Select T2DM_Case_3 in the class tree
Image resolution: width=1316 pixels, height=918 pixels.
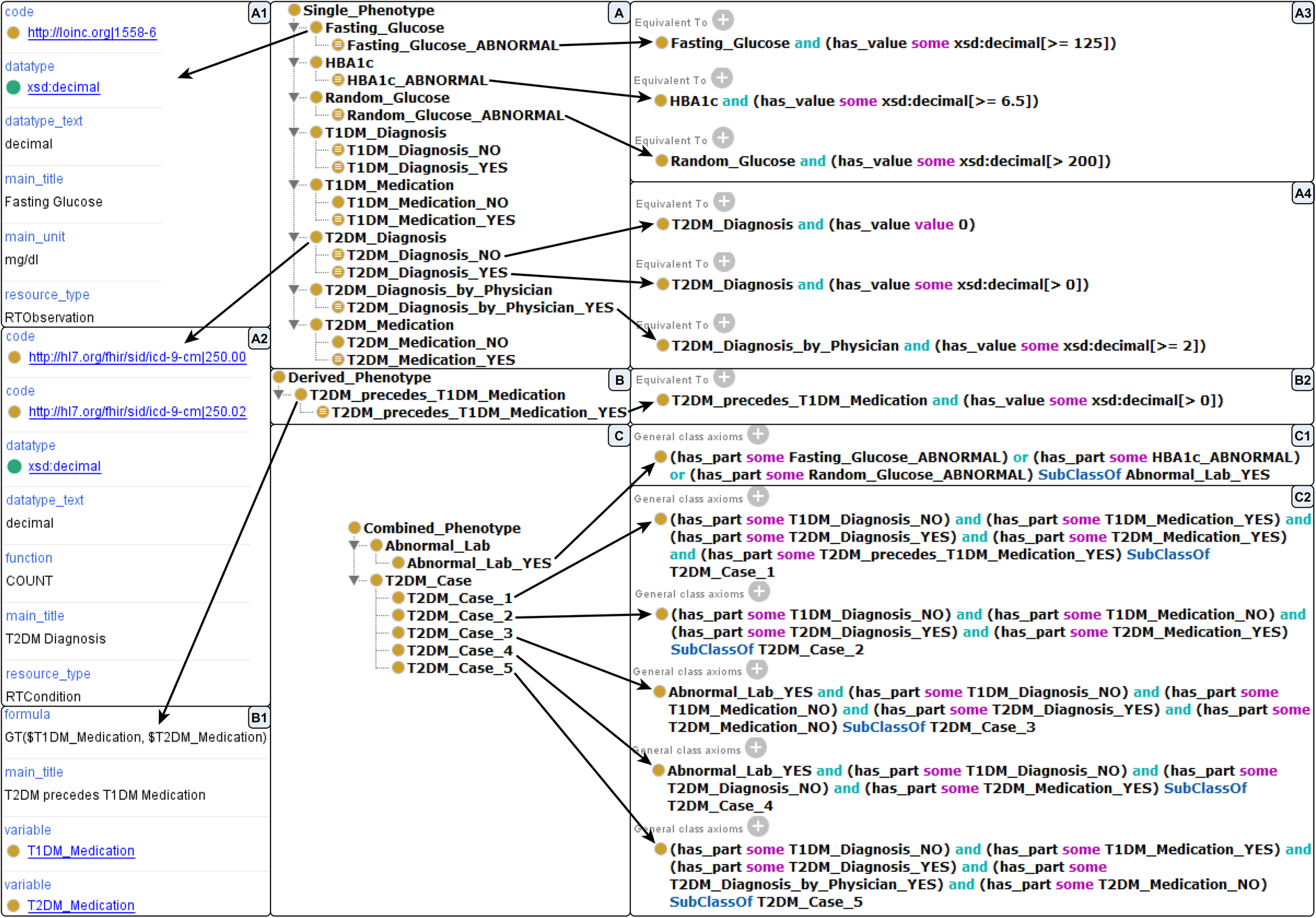460,633
